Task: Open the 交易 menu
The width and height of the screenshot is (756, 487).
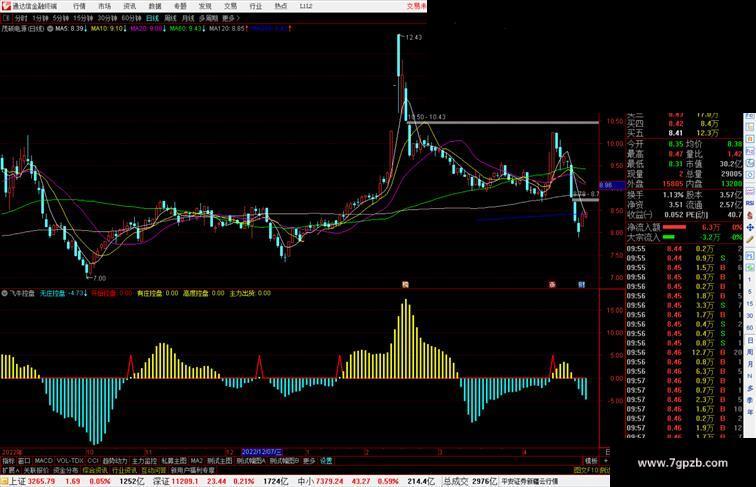Action: pyautogui.click(x=230, y=6)
